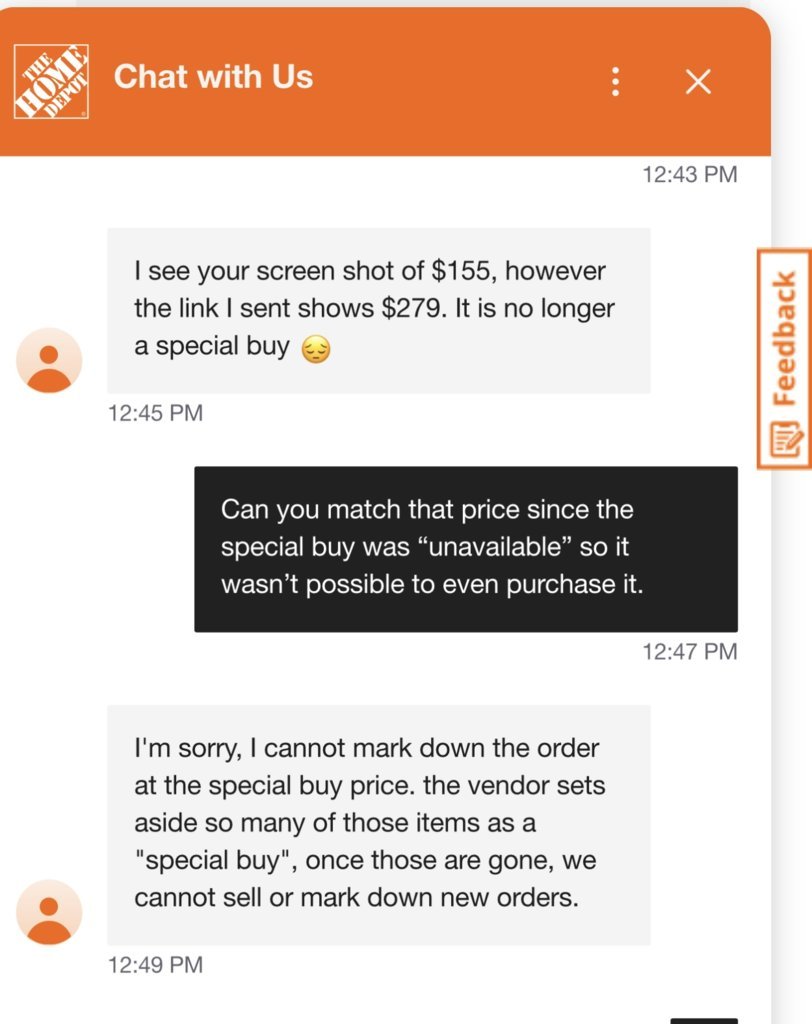
Task: Click The Home Depot logo
Action: (51, 82)
